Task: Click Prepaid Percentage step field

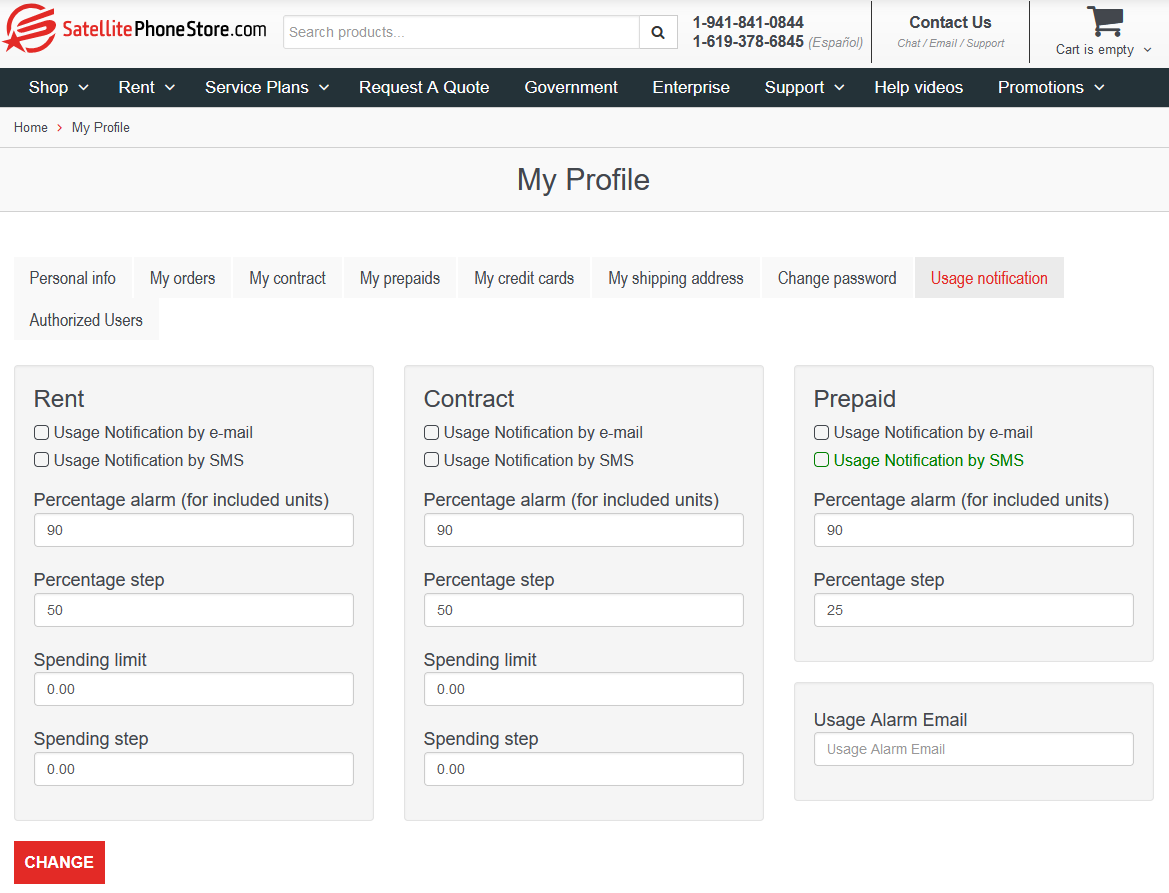Action: [x=974, y=610]
